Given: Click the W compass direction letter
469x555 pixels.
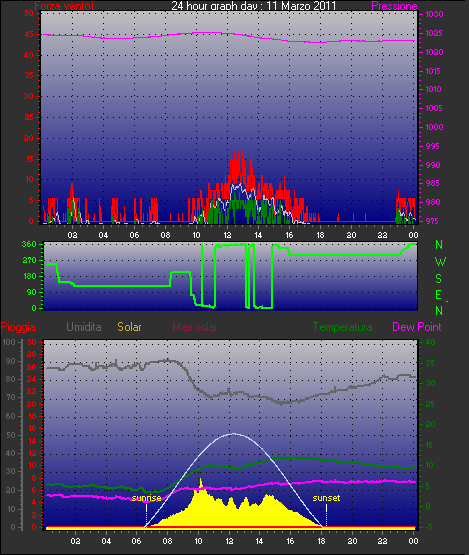Looking at the screenshot, I should (x=440, y=262).
